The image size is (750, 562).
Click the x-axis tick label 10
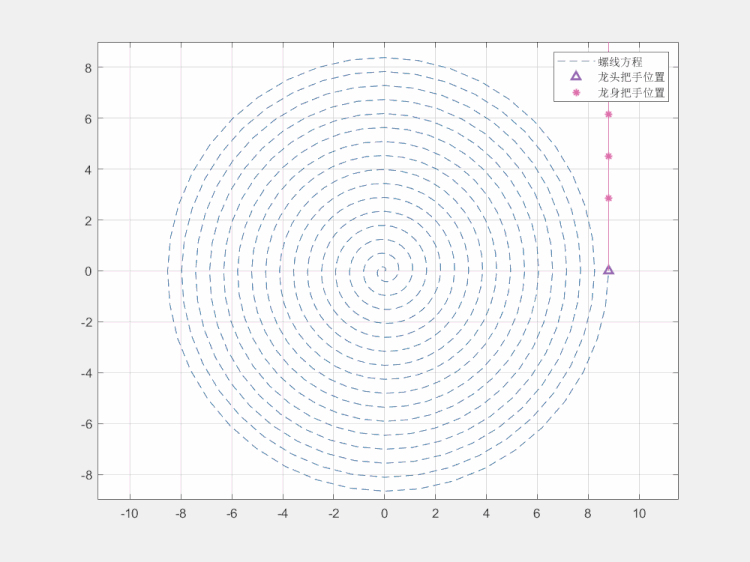(640, 514)
